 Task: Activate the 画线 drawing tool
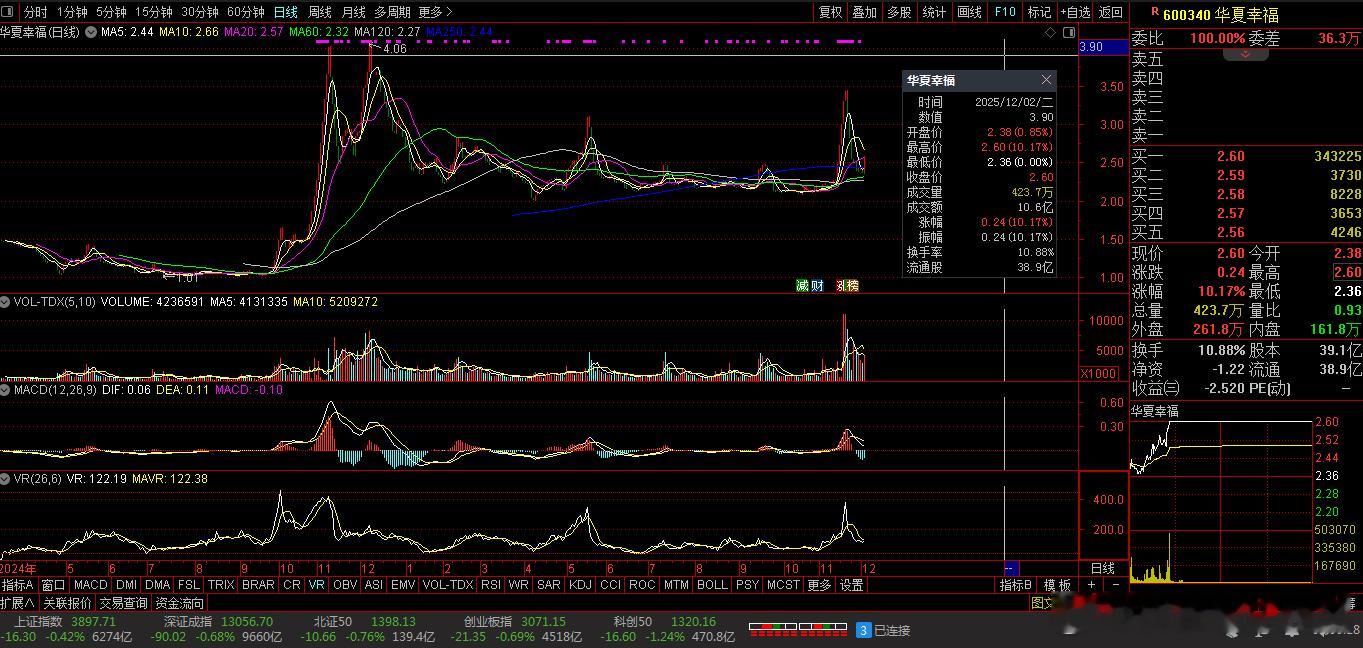click(x=969, y=12)
